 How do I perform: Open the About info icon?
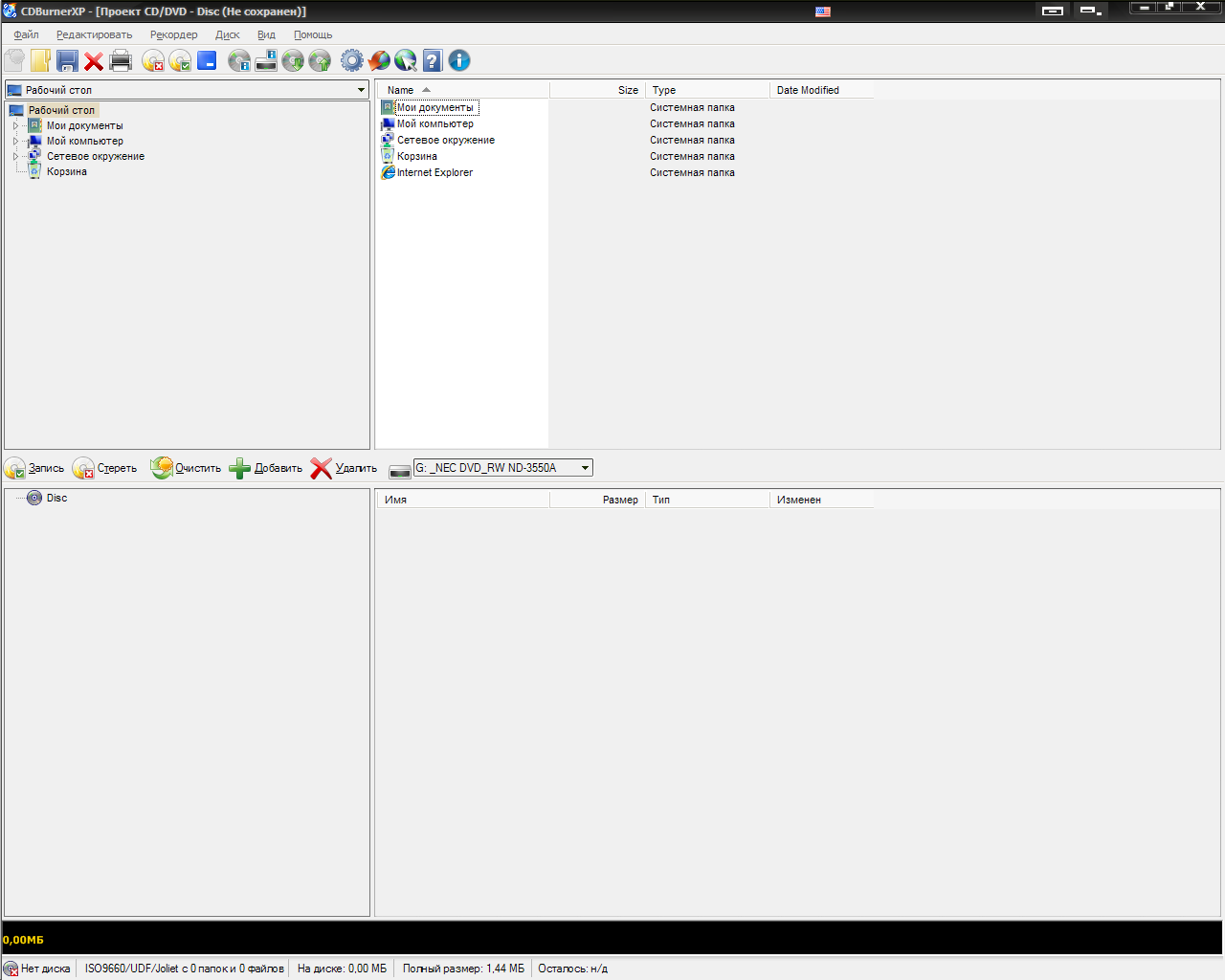(x=459, y=60)
